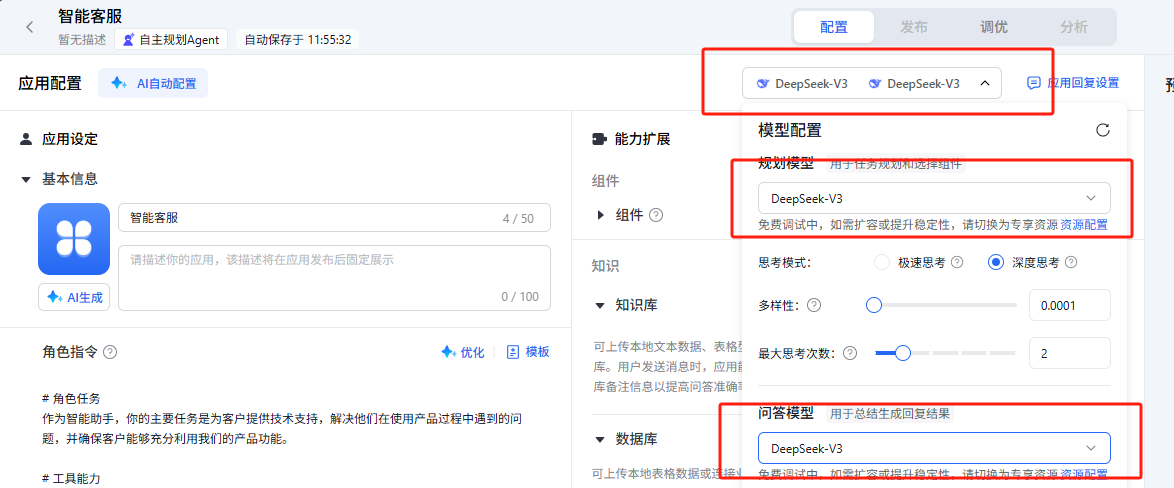Click the 多样性 slider handle

[x=873, y=305]
